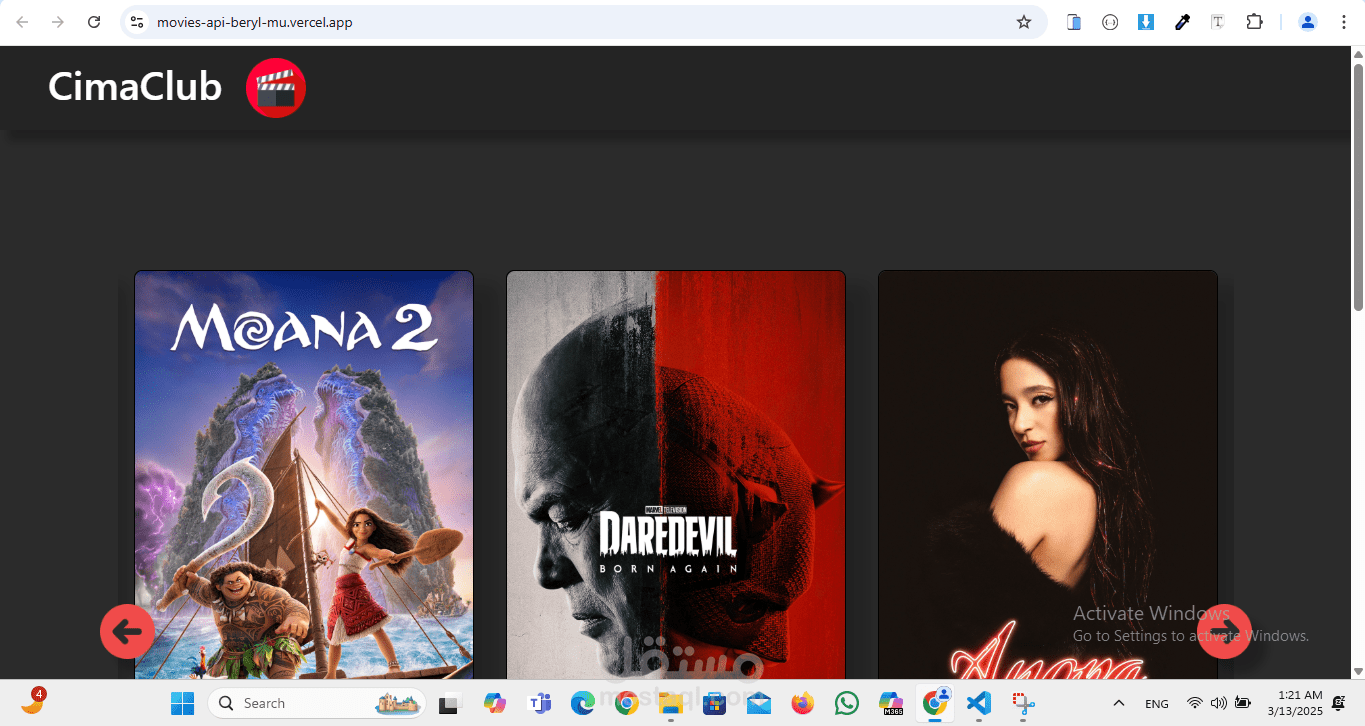Open the blue download arrow extension

[x=1146, y=22]
